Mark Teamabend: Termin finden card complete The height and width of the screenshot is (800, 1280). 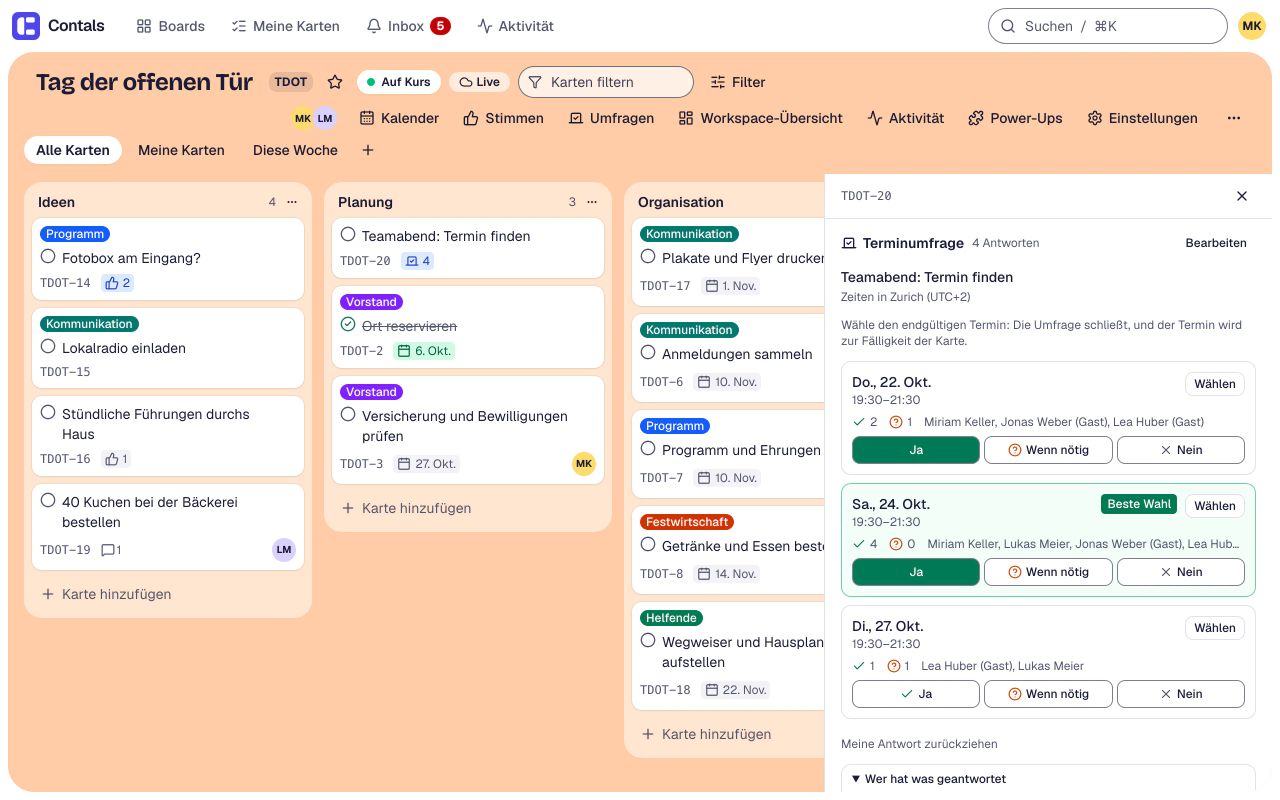click(348, 235)
